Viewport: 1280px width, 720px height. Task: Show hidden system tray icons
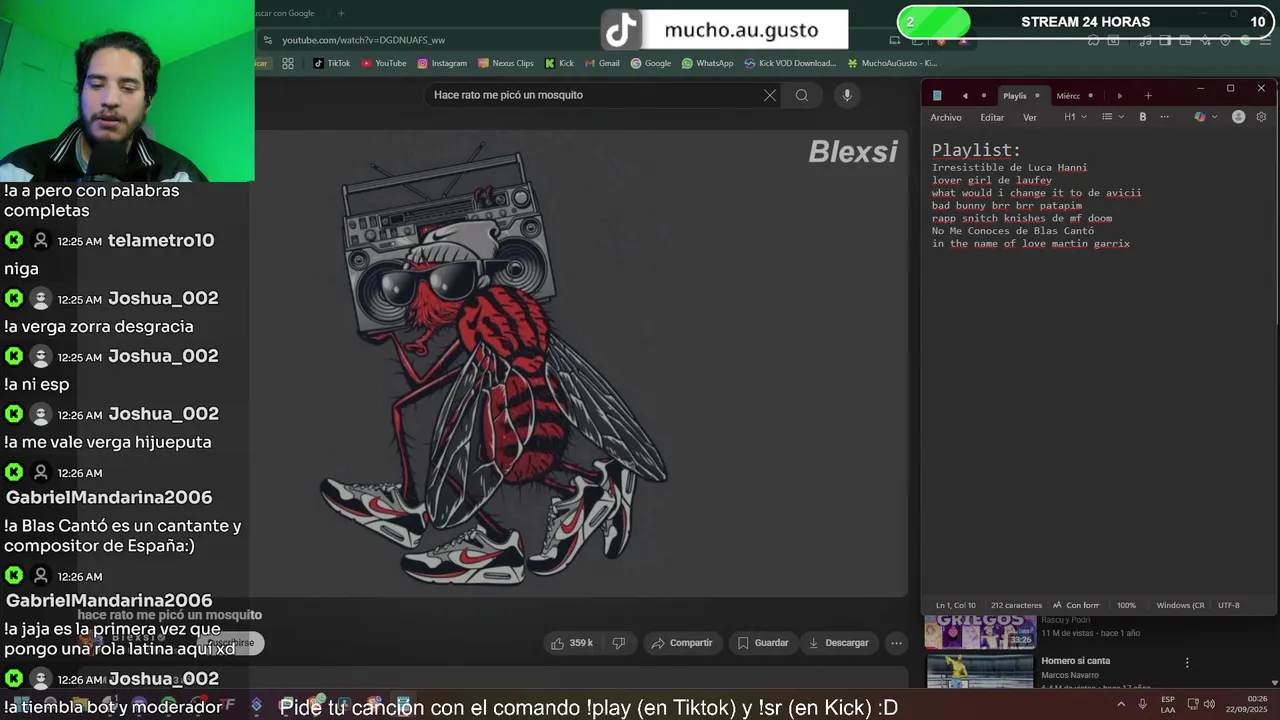[1120, 704]
